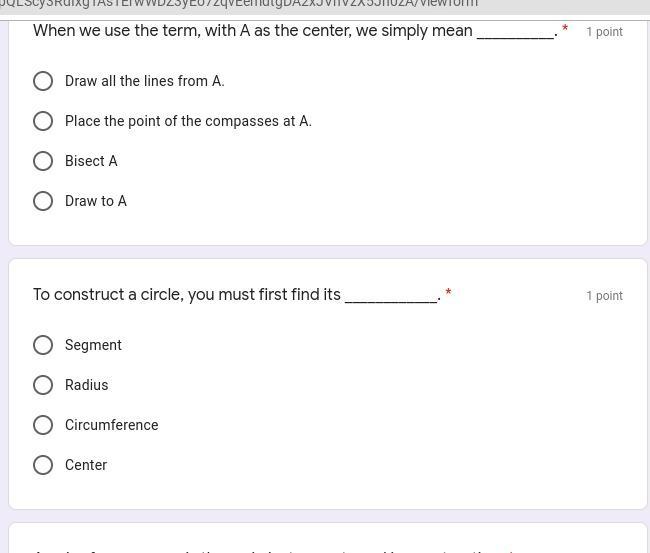This screenshot has width=650, height=553.
Task: Click the "Radius" option text
Action: pos(87,385)
